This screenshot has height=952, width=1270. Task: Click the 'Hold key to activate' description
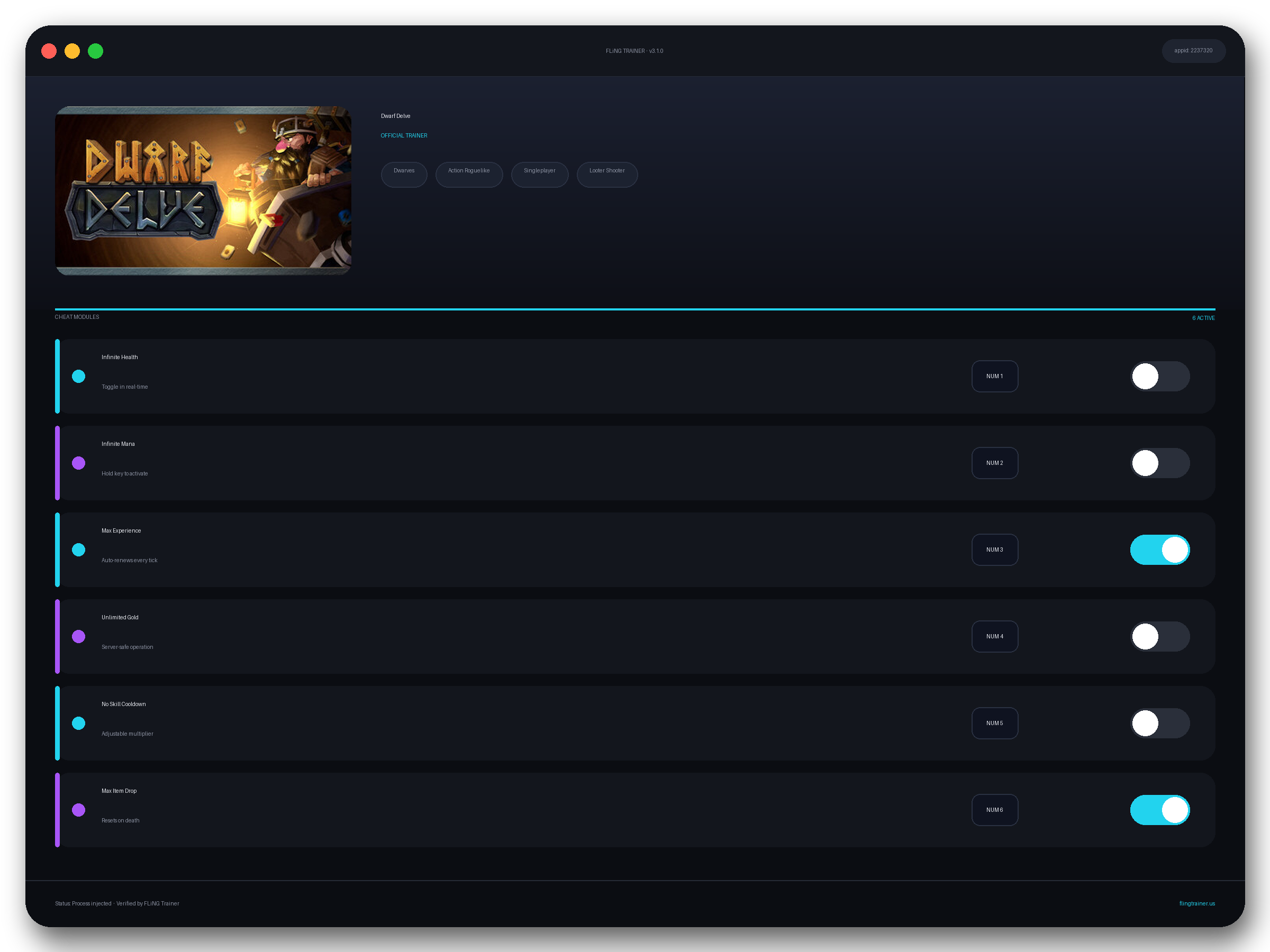(124, 473)
